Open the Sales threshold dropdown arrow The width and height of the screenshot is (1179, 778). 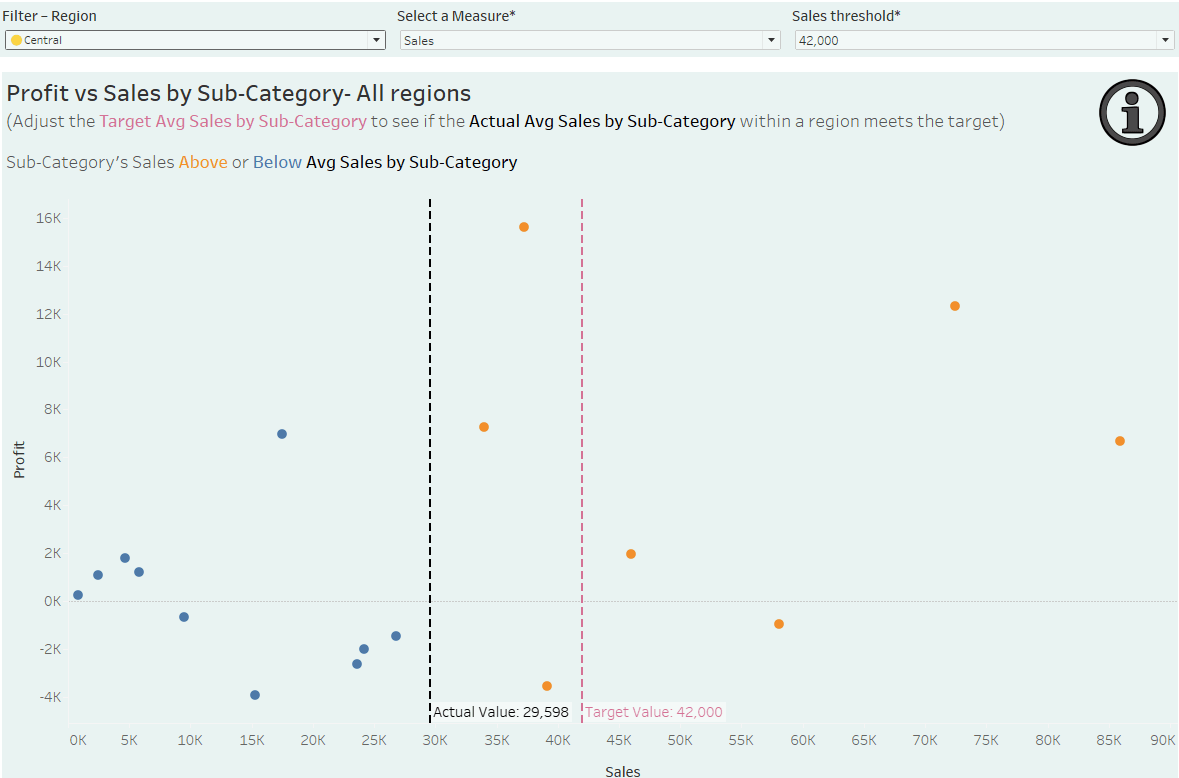[1165, 40]
